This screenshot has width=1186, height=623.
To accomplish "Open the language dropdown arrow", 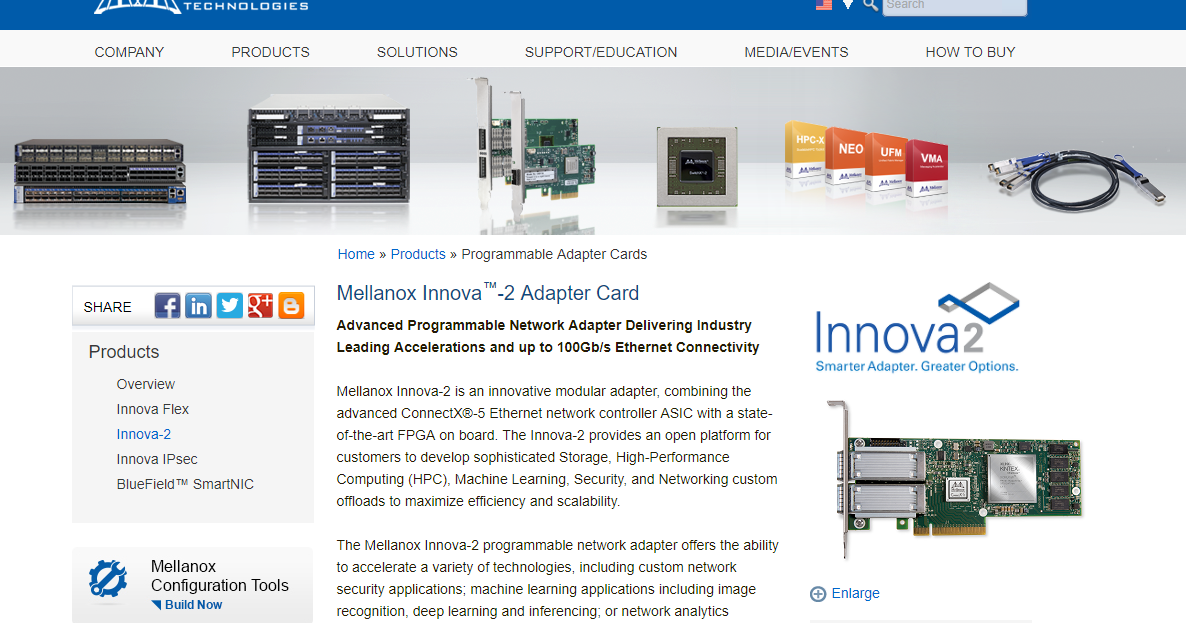I will tap(848, 5).
